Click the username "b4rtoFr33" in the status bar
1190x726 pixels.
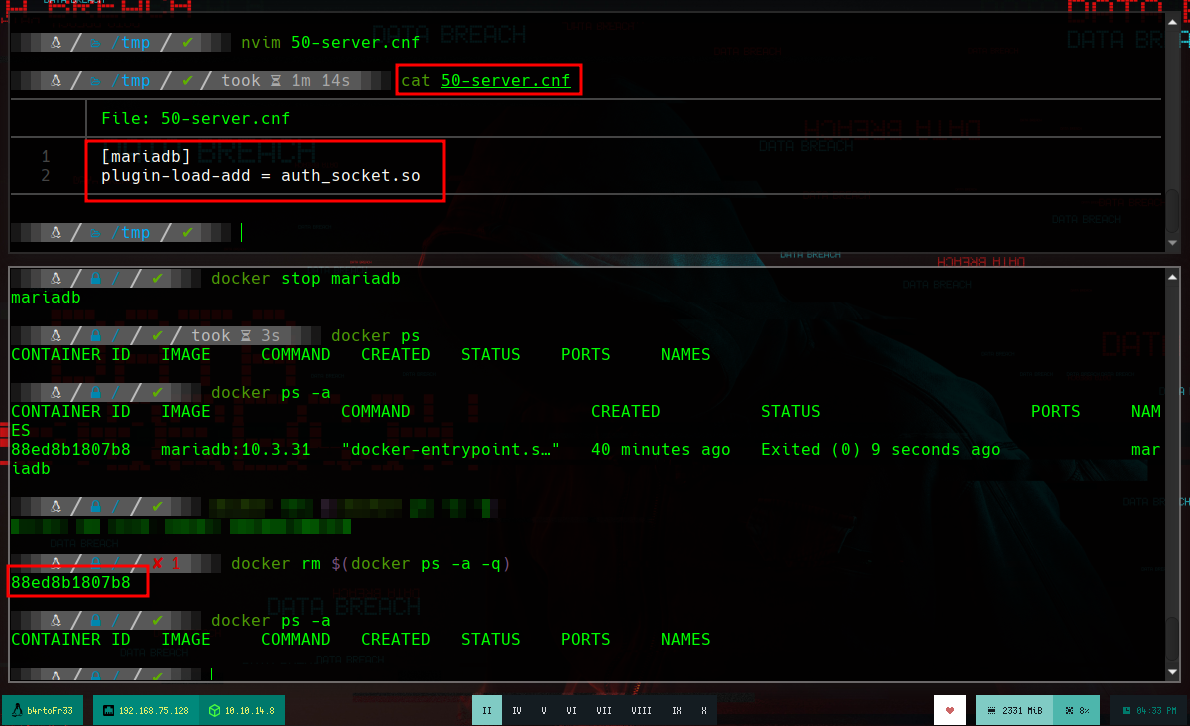50,711
